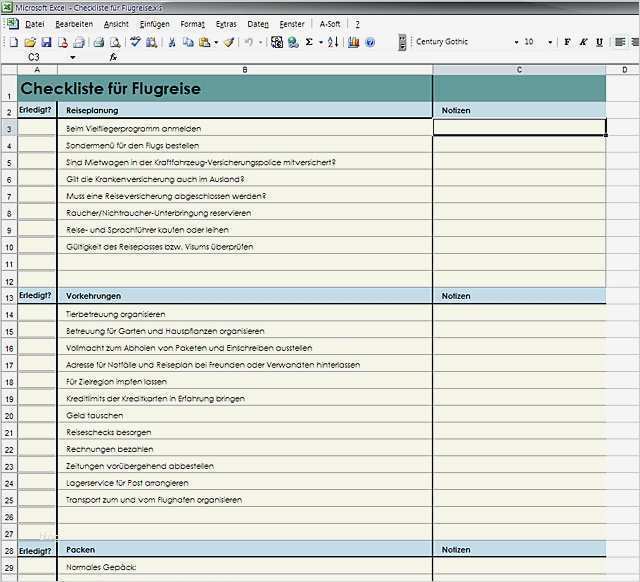Select row 13 header
This screenshot has height=582, width=640.
point(9,298)
